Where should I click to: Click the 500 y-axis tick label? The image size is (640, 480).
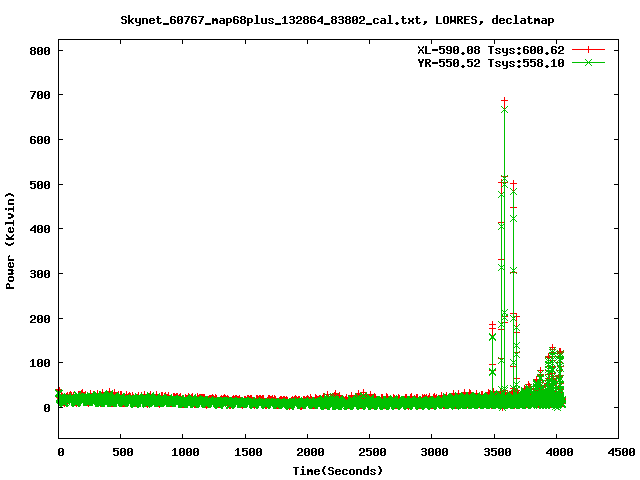pos(40,185)
